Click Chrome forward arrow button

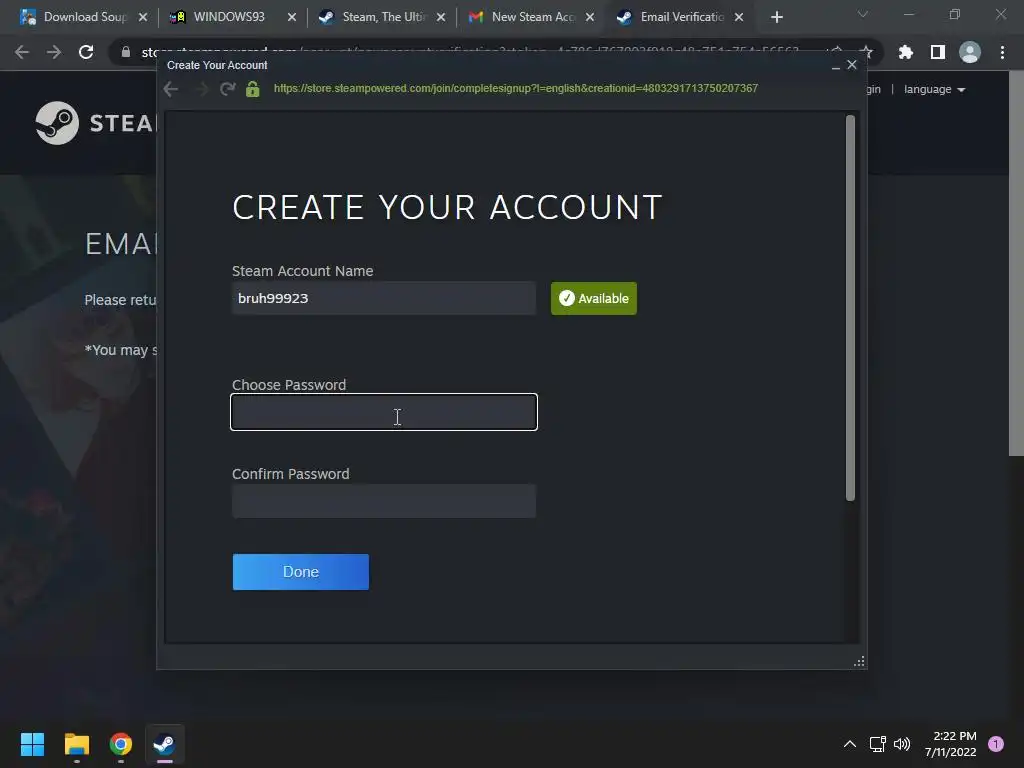point(54,52)
